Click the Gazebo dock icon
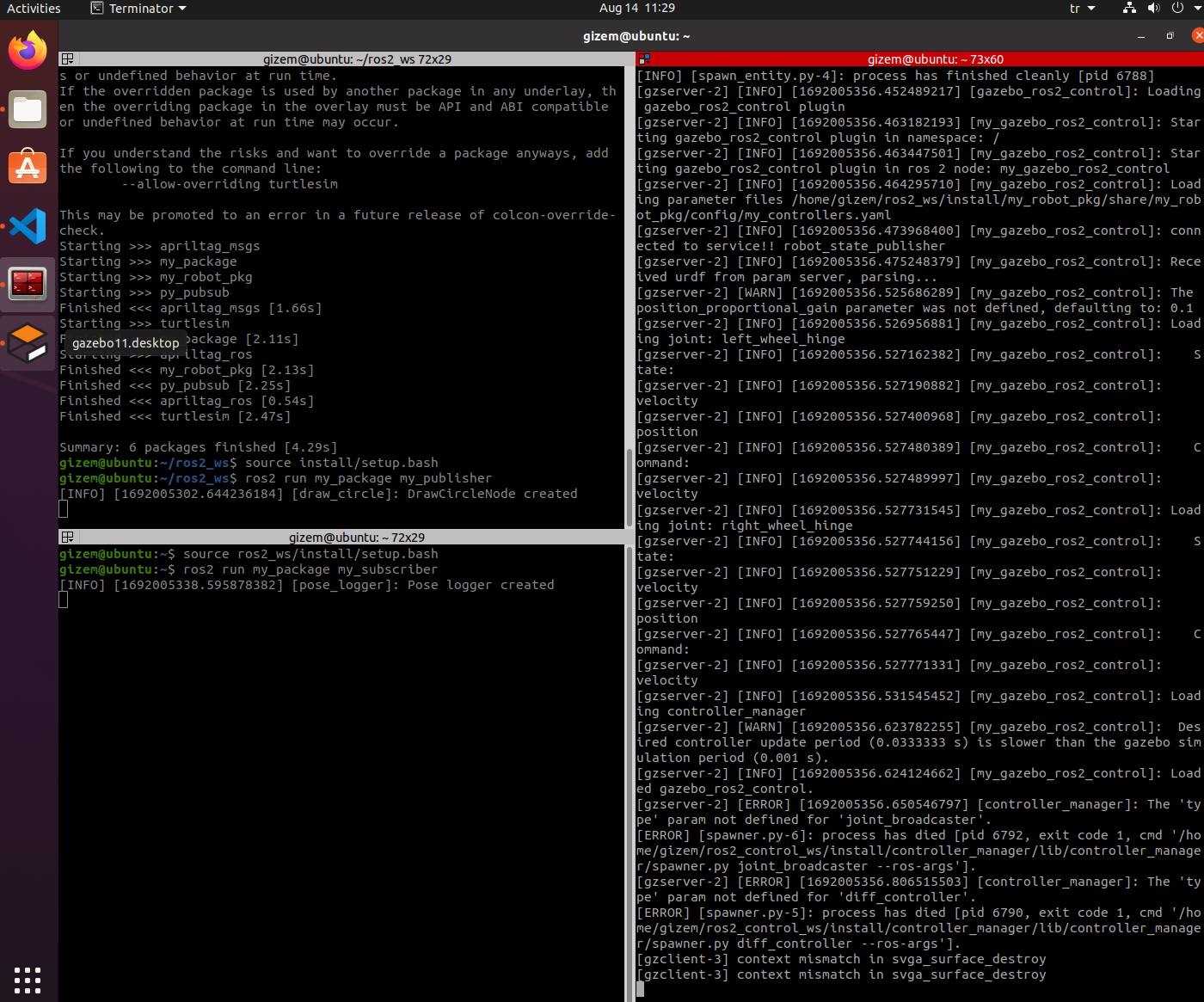Viewport: 1204px width, 1002px height. coord(28,342)
